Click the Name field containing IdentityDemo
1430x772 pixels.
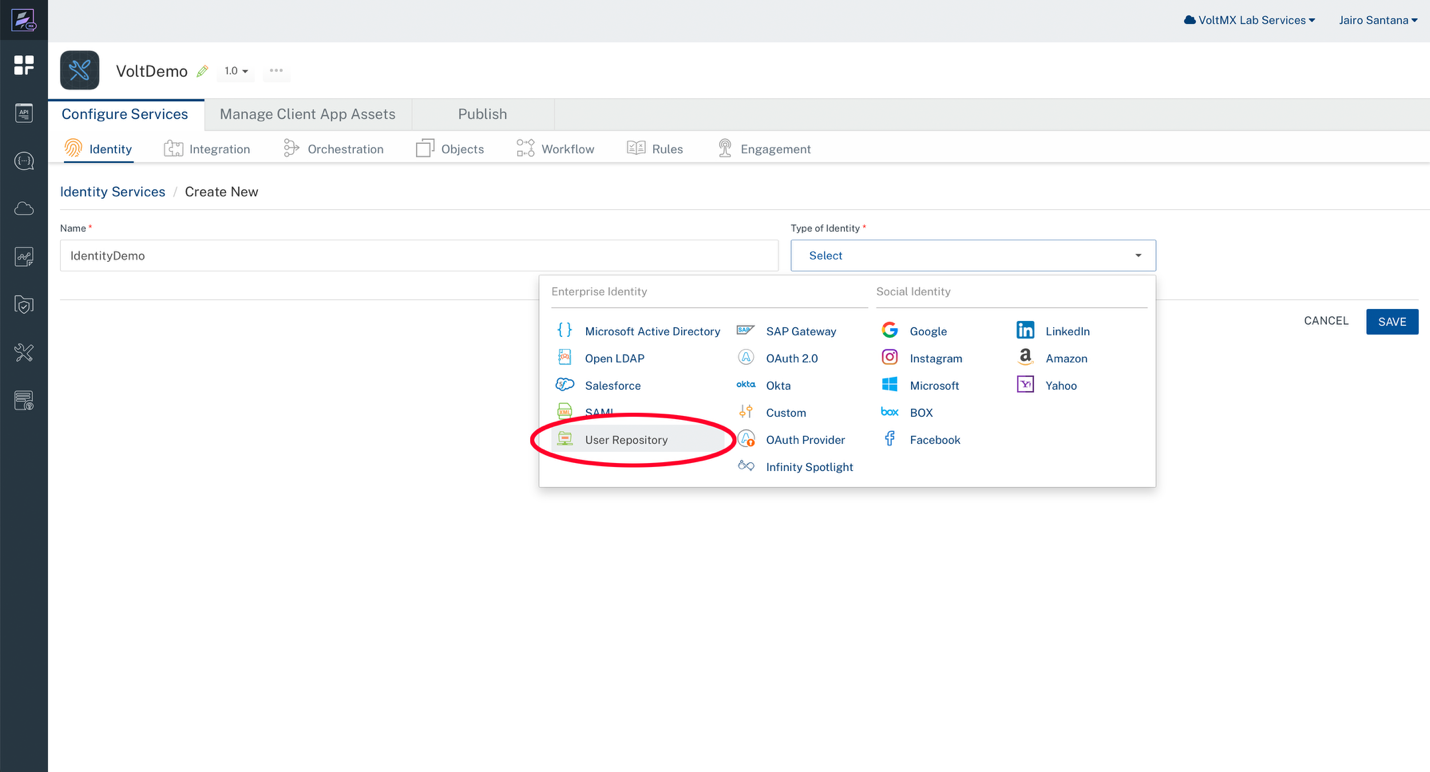tap(419, 255)
